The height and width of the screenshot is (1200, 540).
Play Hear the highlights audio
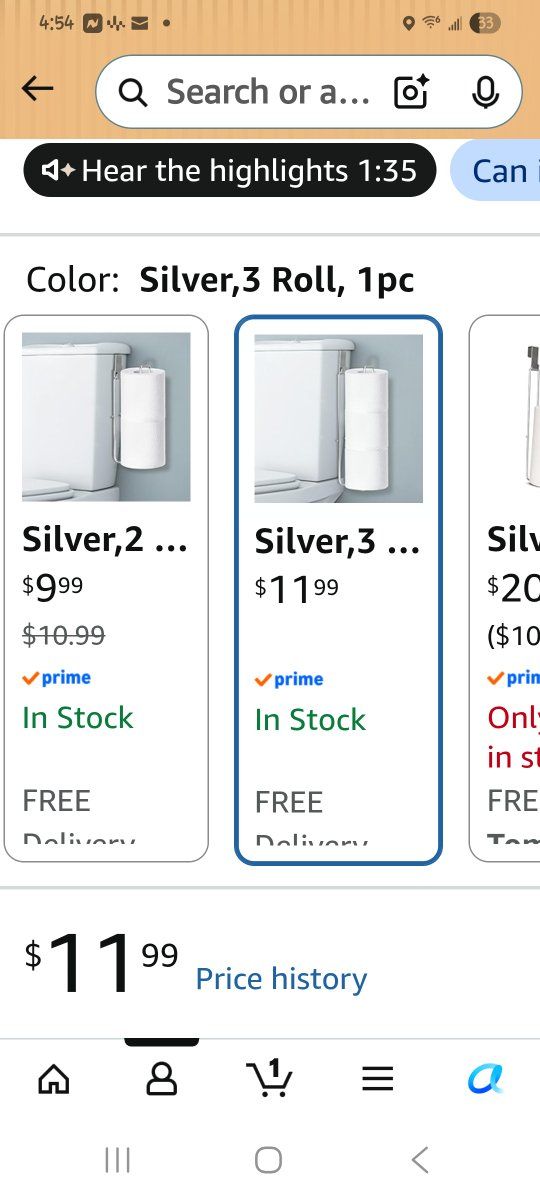click(230, 171)
